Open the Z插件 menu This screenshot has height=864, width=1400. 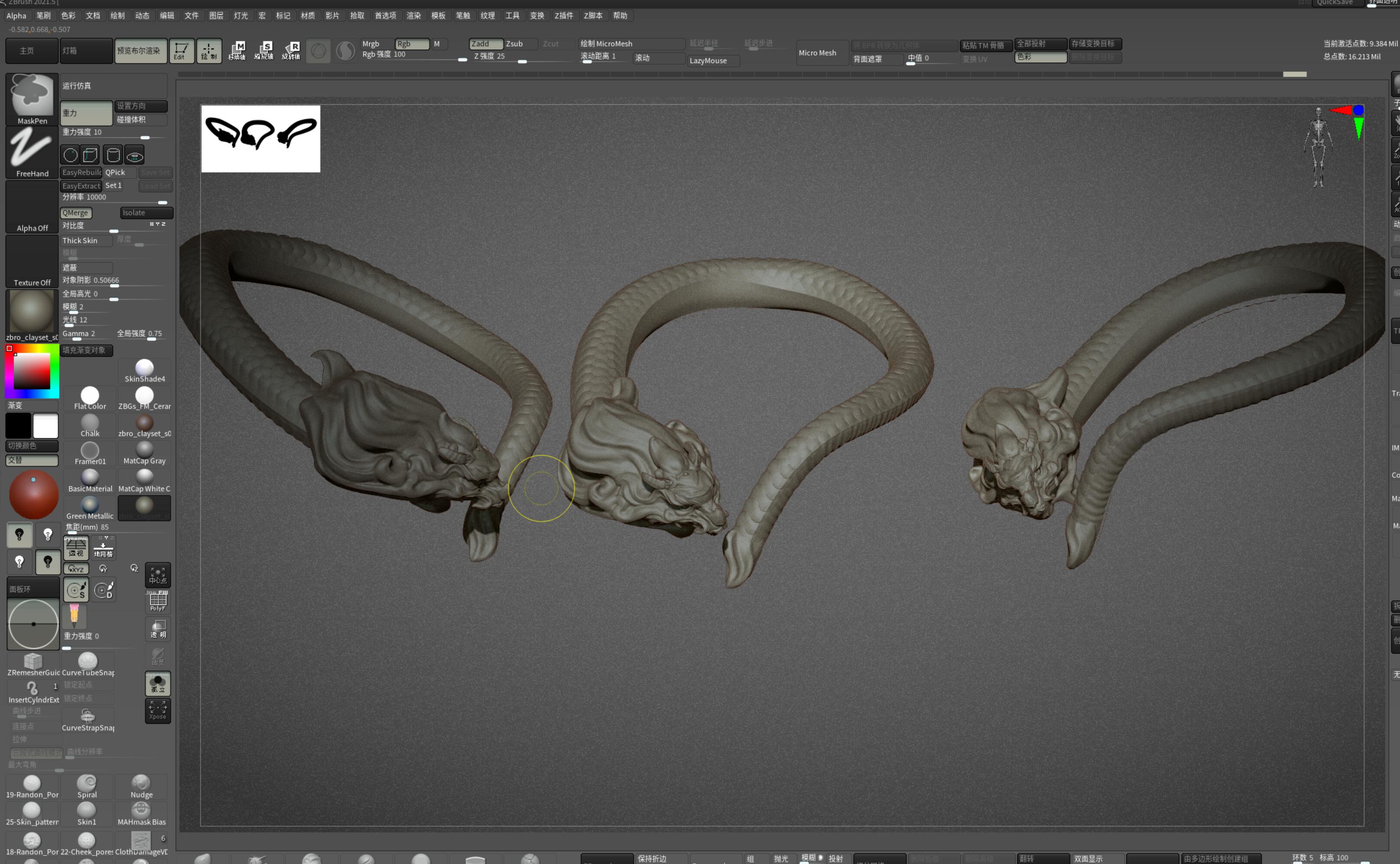[x=563, y=16]
